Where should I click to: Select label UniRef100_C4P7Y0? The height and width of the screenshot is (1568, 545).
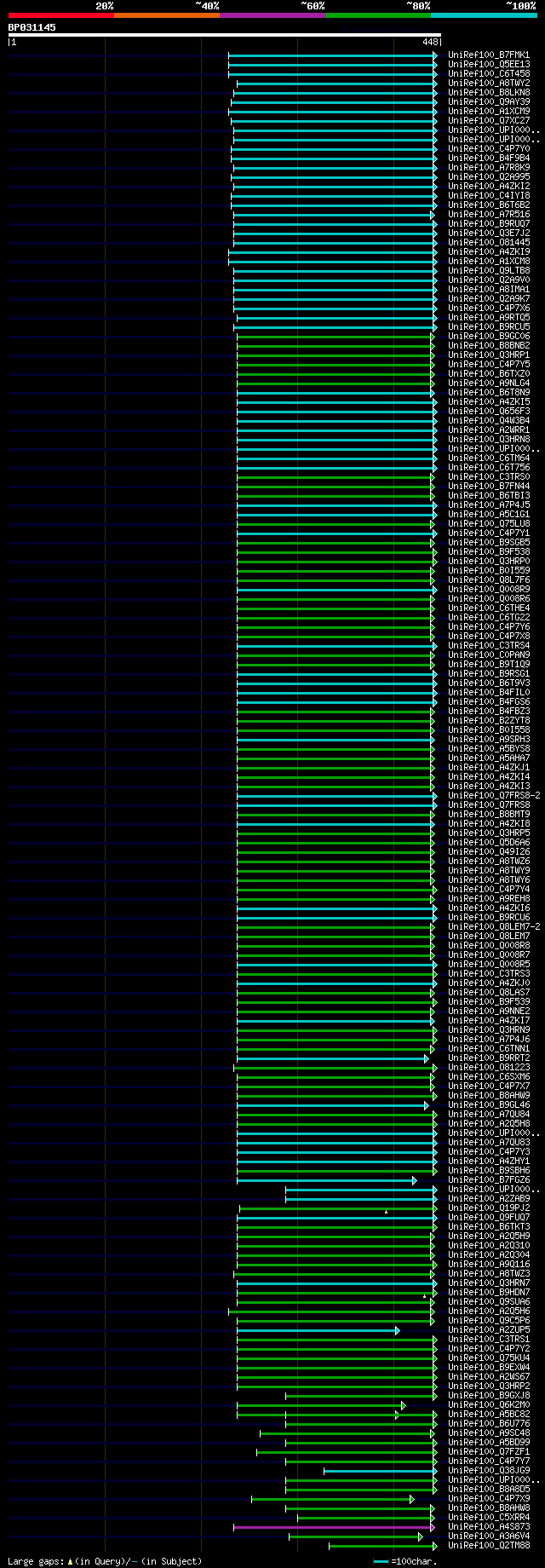click(489, 148)
